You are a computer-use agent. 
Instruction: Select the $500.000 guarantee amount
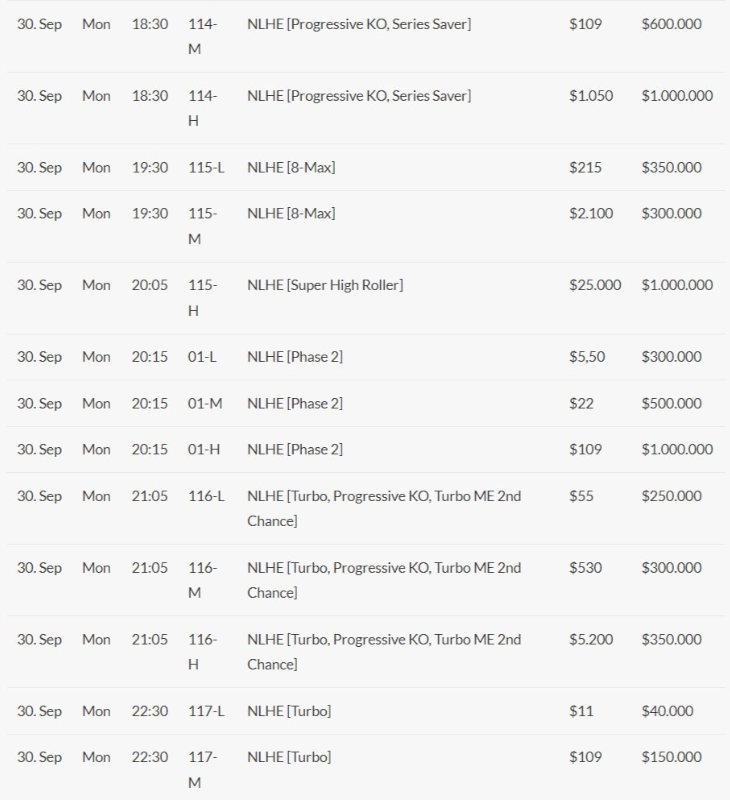pos(671,403)
